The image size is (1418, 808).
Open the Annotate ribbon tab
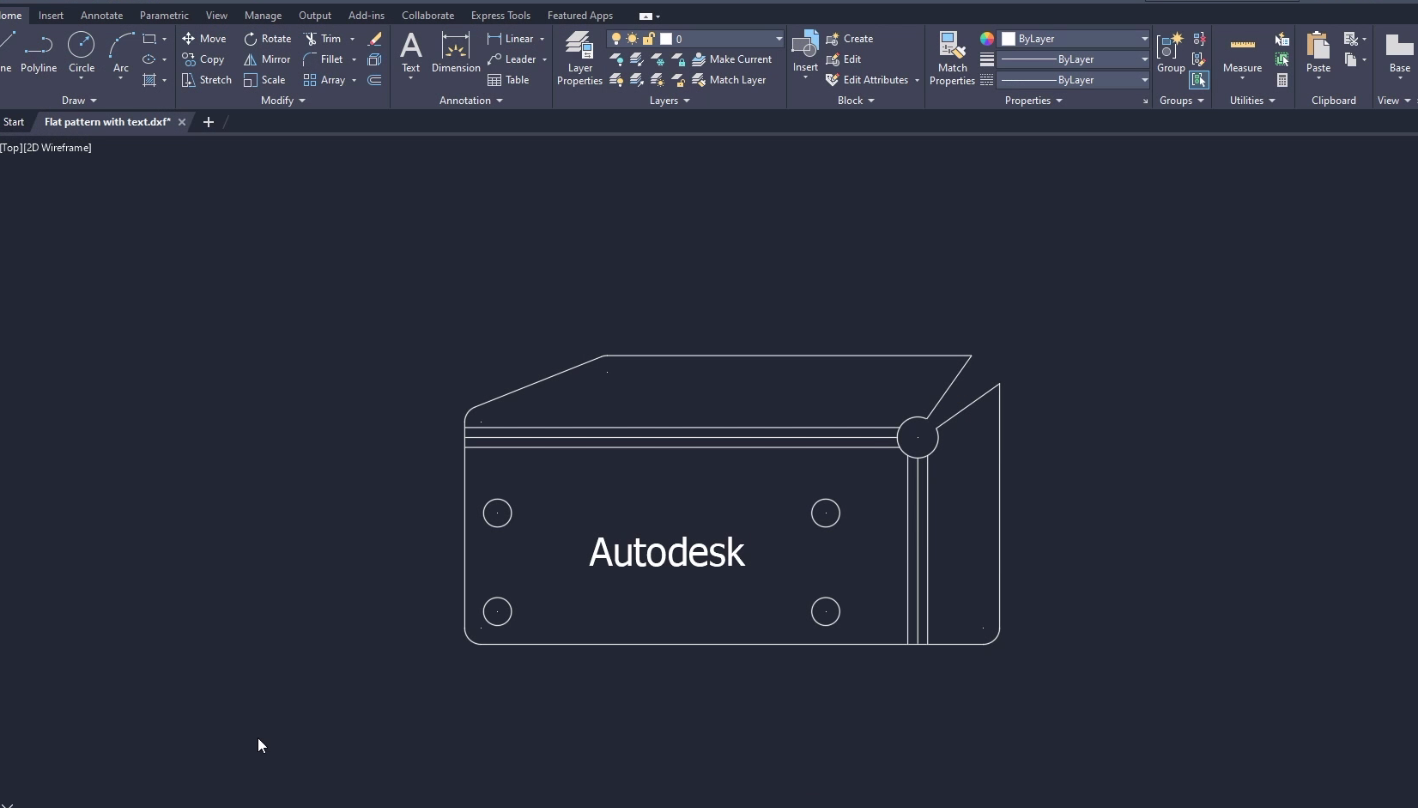(x=102, y=15)
